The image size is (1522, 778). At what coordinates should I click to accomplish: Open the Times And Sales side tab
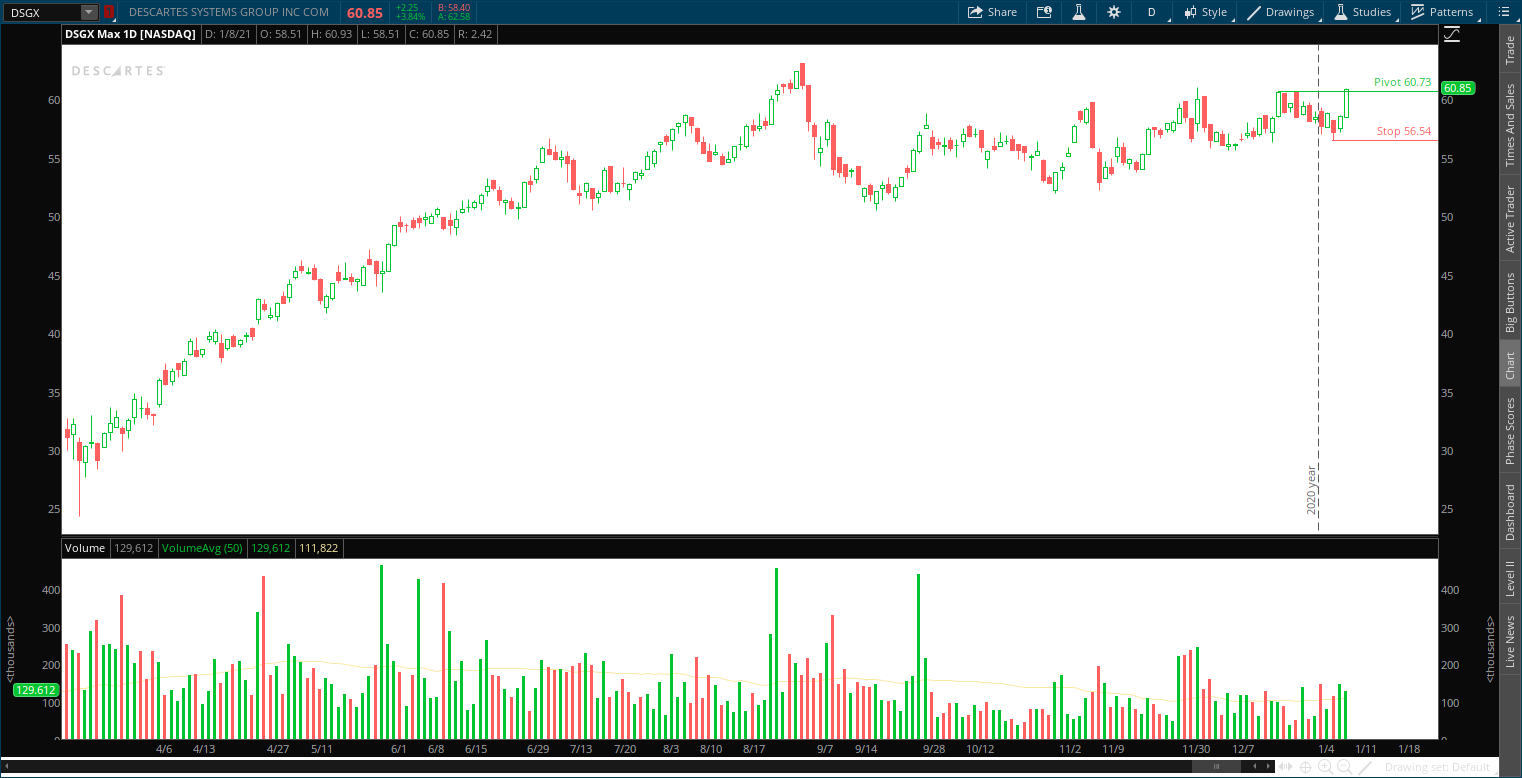(x=1510, y=124)
